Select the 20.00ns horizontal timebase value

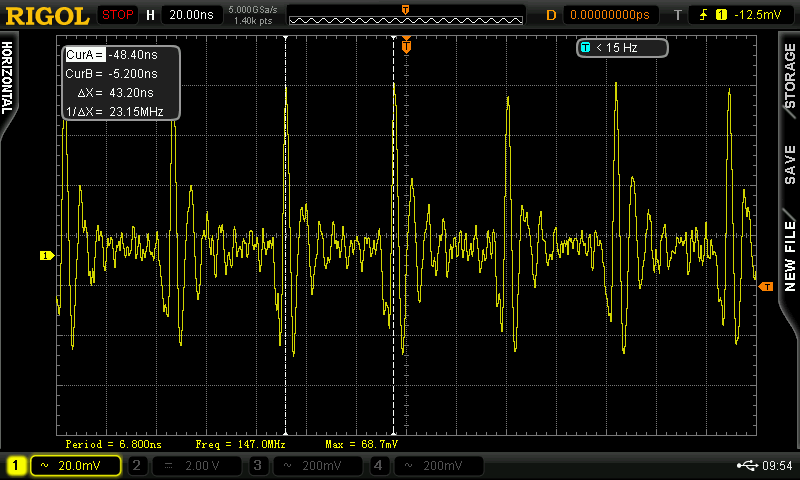(191, 15)
